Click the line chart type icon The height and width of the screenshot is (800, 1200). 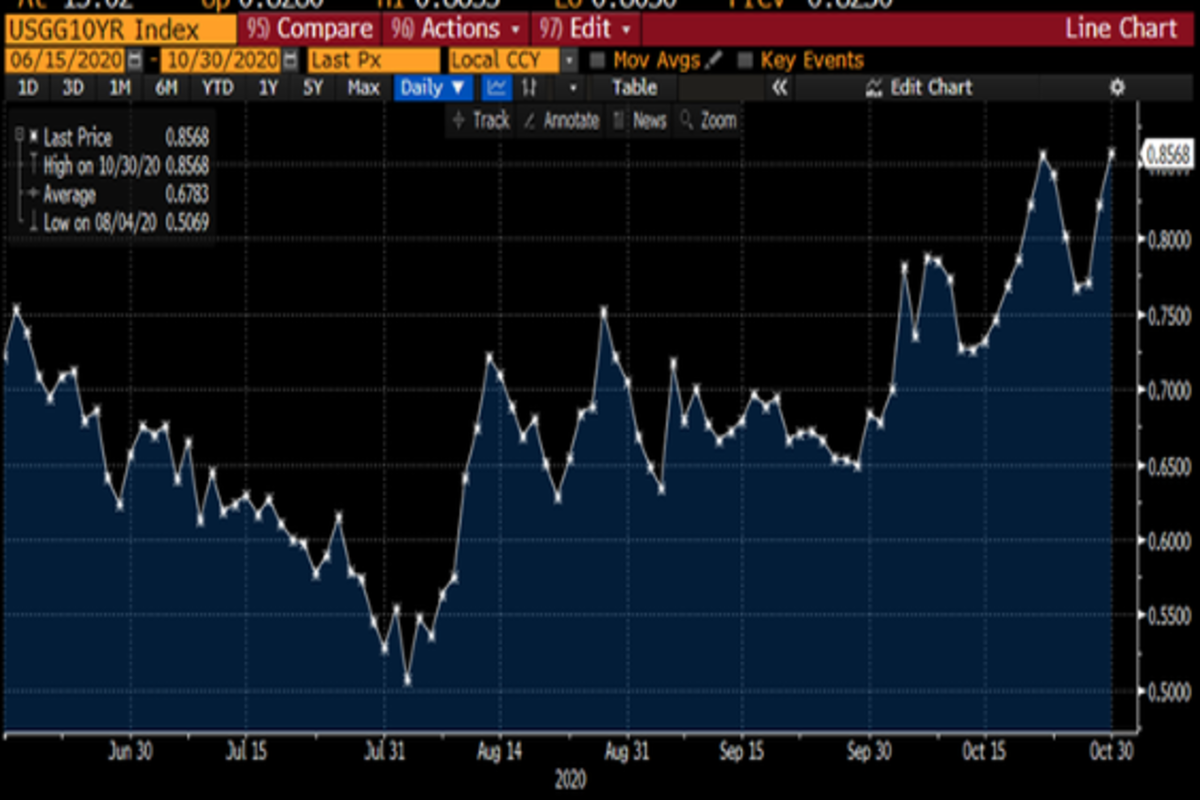(496, 88)
